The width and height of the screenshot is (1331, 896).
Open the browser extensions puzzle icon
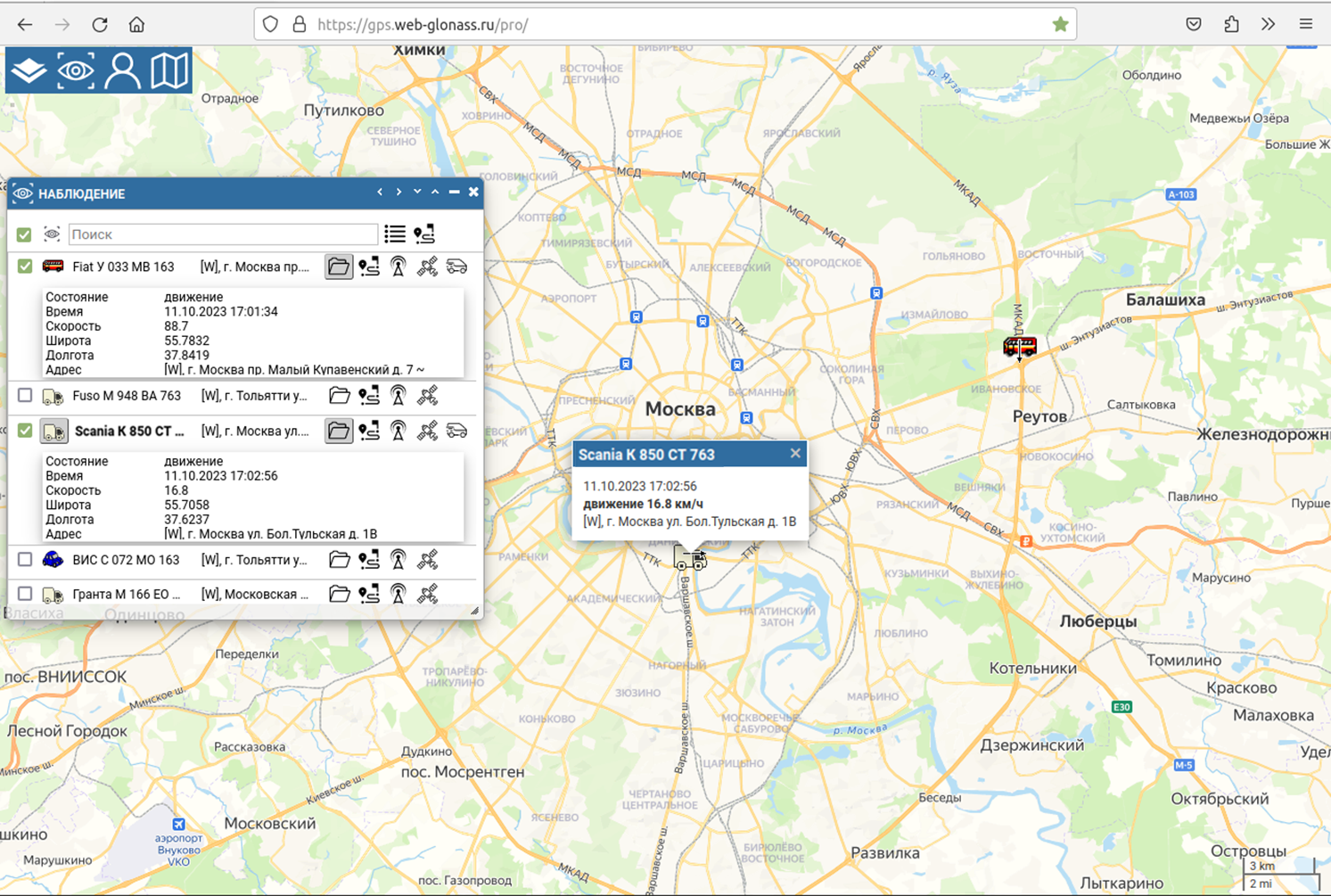(x=1231, y=24)
